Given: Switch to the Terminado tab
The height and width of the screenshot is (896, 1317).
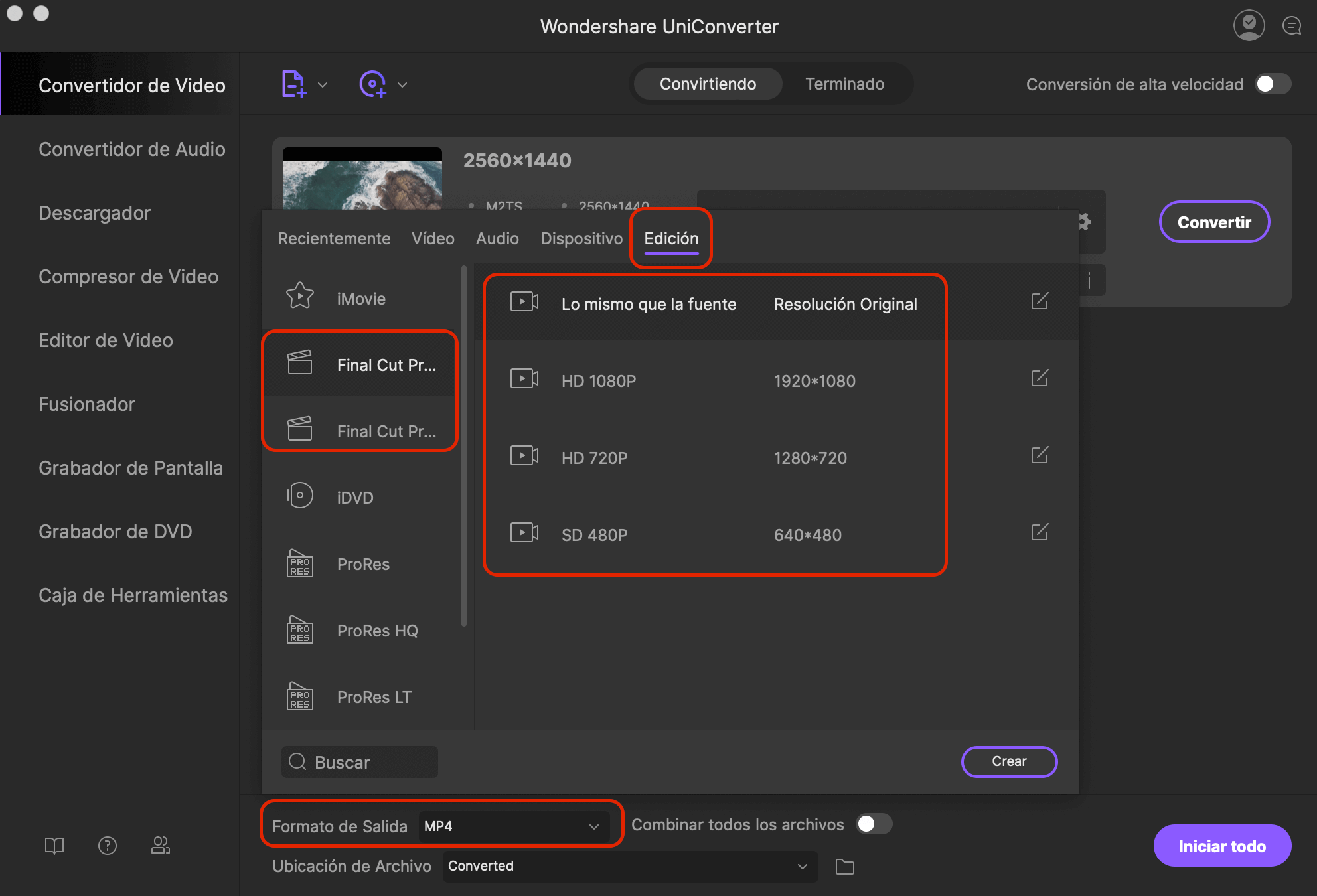Looking at the screenshot, I should [844, 84].
